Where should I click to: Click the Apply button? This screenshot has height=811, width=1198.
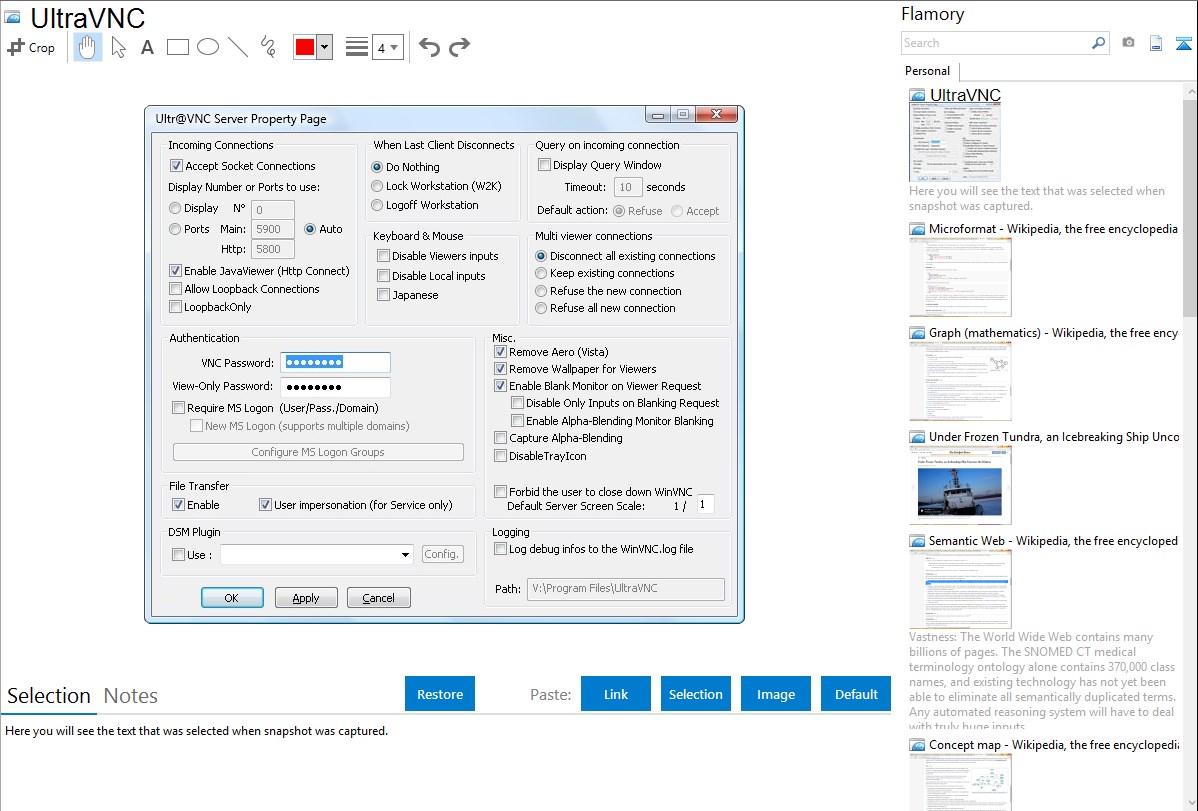306,598
